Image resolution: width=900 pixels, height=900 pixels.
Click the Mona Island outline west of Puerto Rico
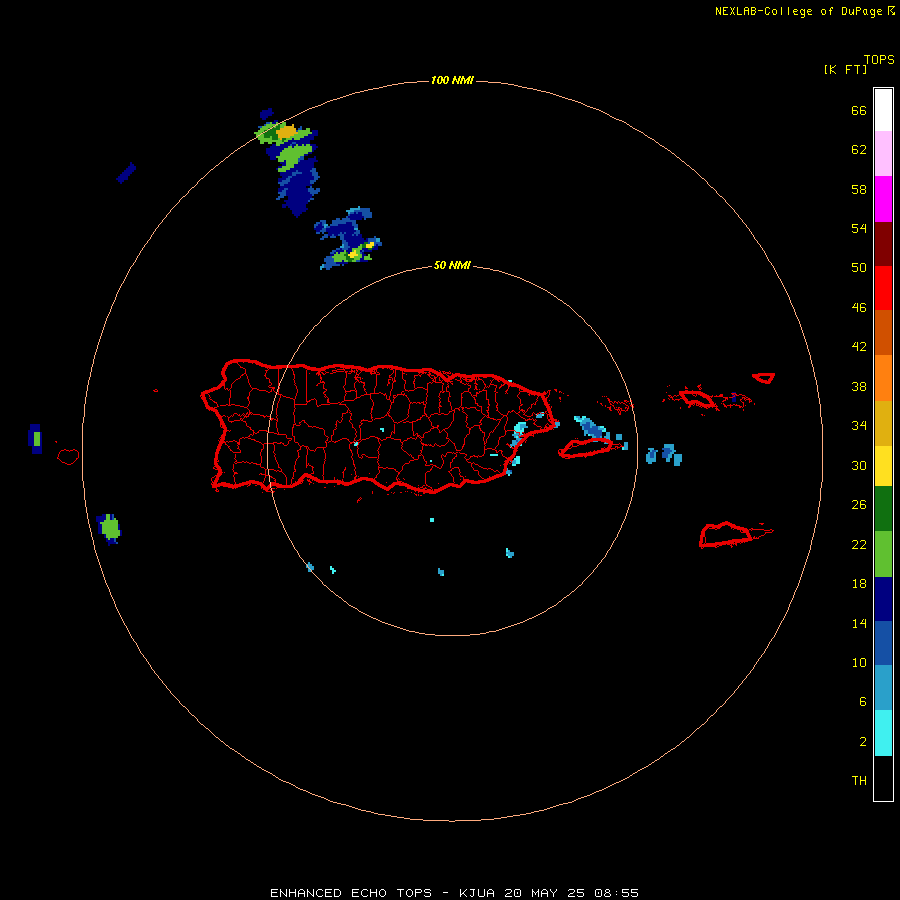click(68, 456)
